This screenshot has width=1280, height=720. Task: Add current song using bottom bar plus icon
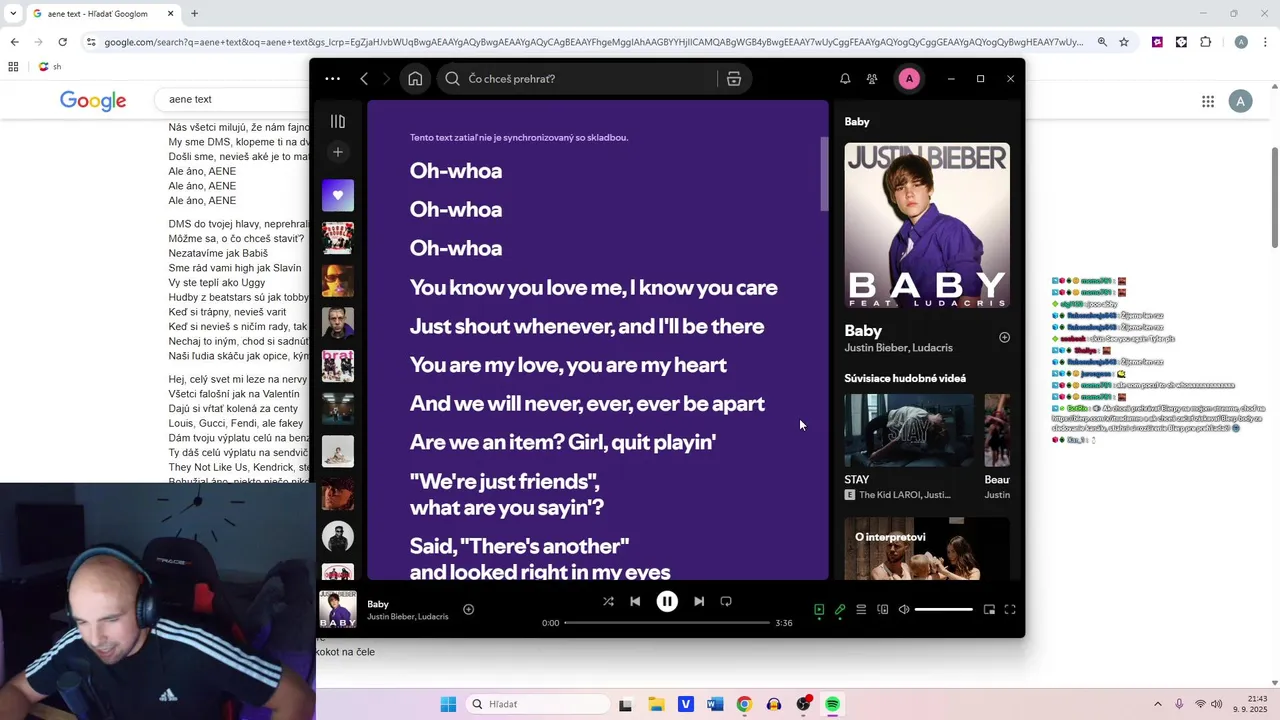(x=468, y=609)
